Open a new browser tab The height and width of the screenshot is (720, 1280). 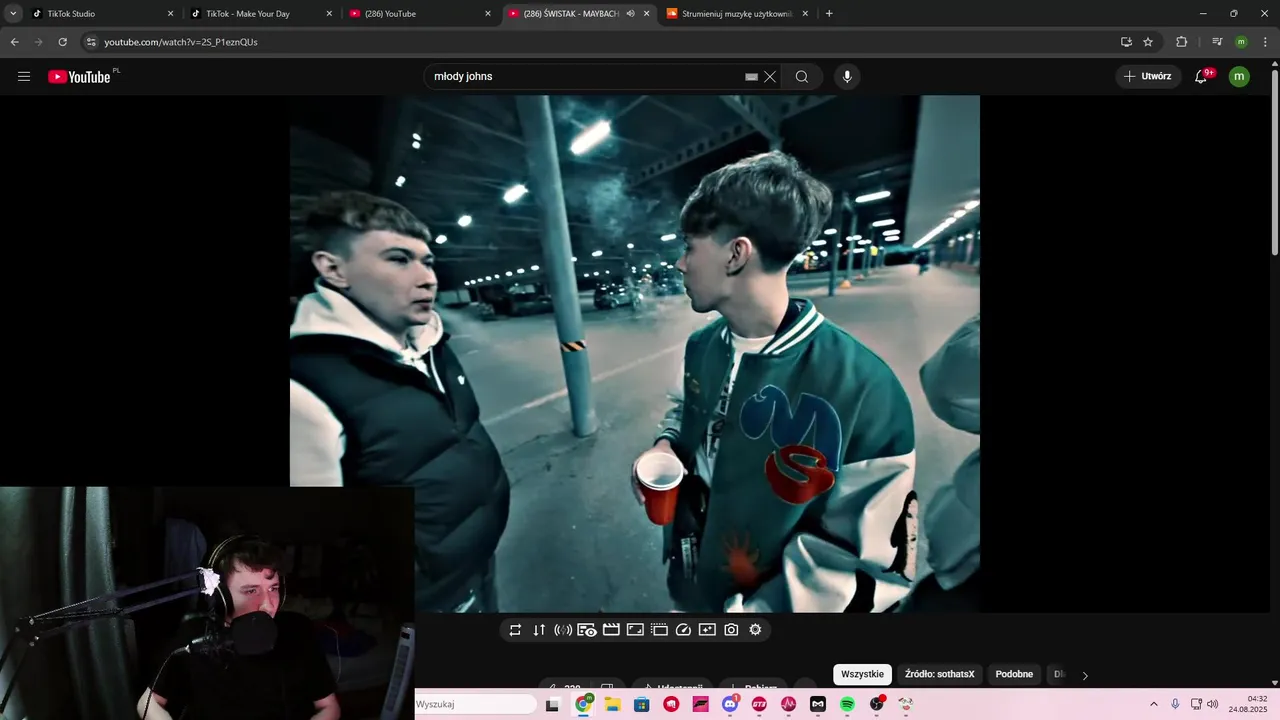click(x=829, y=14)
